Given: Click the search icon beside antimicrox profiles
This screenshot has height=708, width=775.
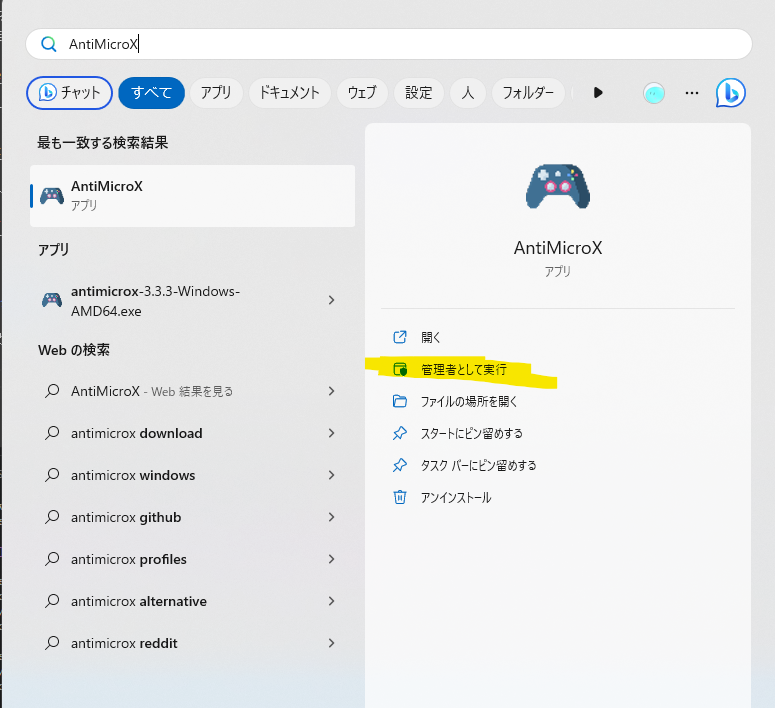Looking at the screenshot, I should (x=52, y=559).
